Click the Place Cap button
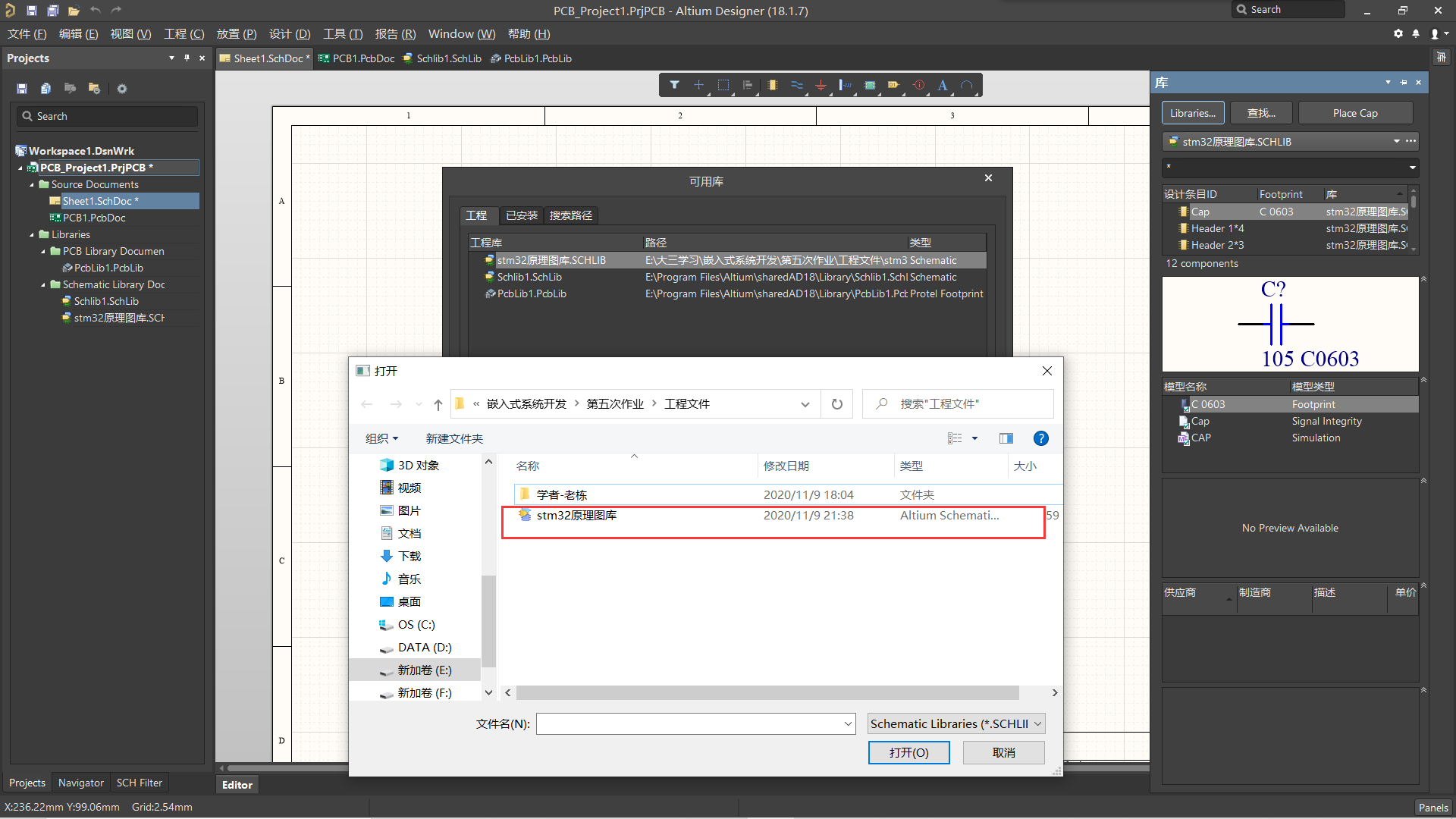The width and height of the screenshot is (1456, 819). tap(1356, 113)
